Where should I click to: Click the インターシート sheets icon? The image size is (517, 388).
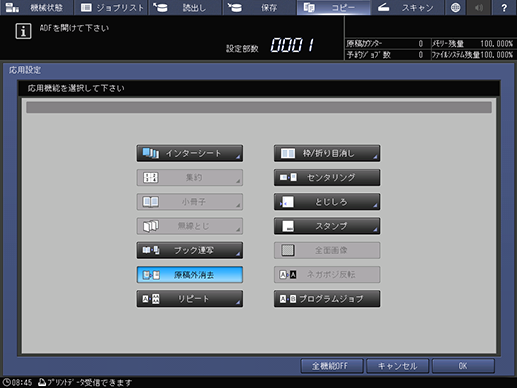151,153
